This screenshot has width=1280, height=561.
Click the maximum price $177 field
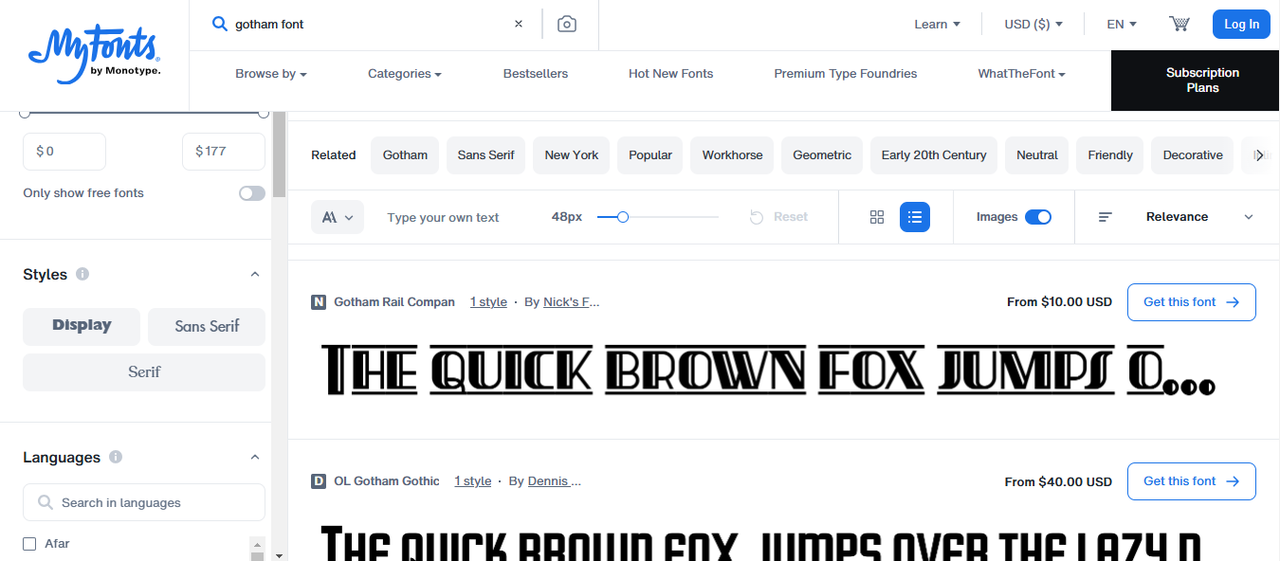tap(223, 151)
